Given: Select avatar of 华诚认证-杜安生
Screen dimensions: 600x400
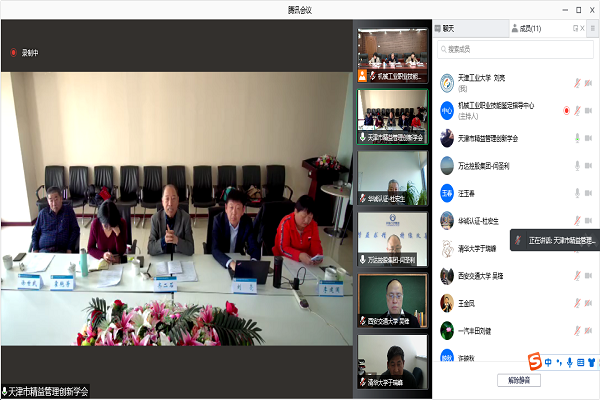Looking at the screenshot, I should point(447,221).
